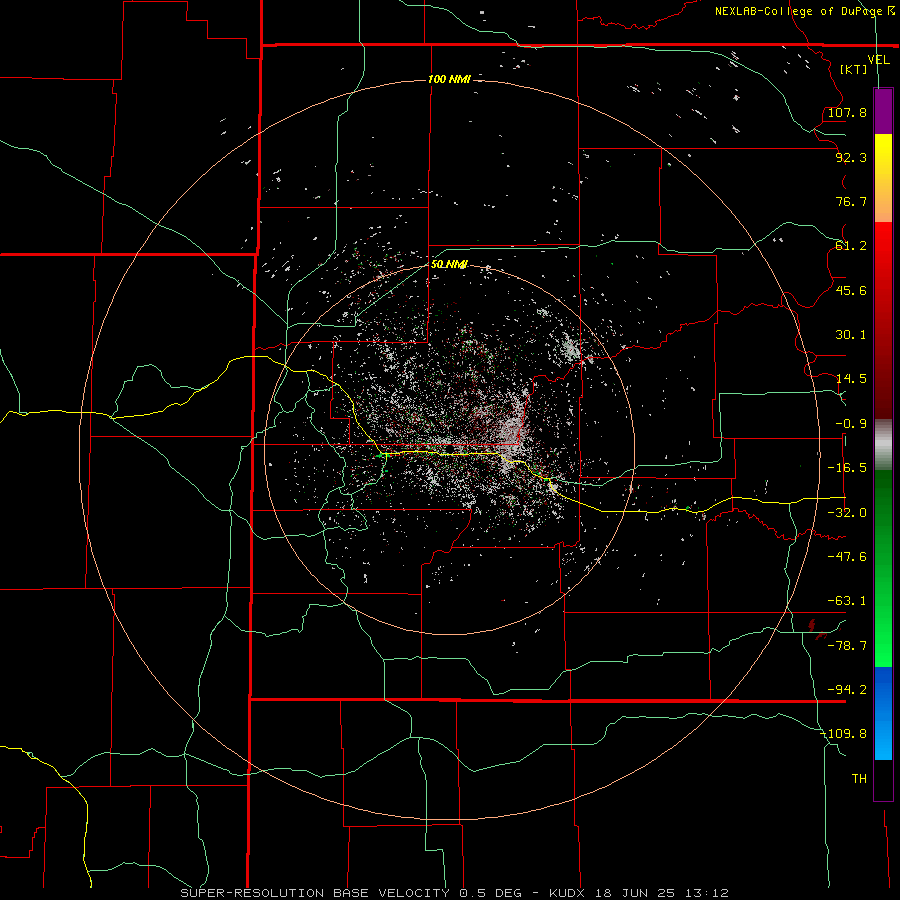
Task: Click the 76.7 velocity scale value
Action: click(851, 201)
